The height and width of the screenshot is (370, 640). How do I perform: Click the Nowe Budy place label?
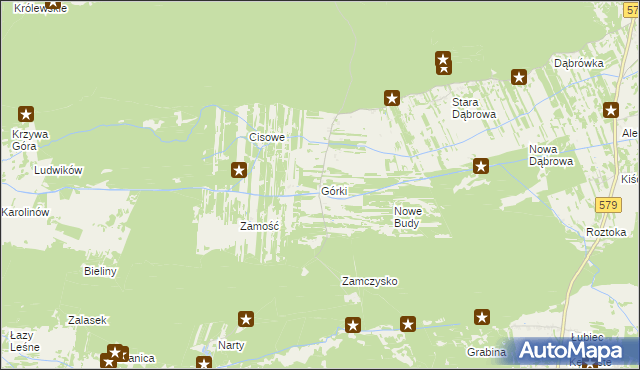tap(408, 217)
